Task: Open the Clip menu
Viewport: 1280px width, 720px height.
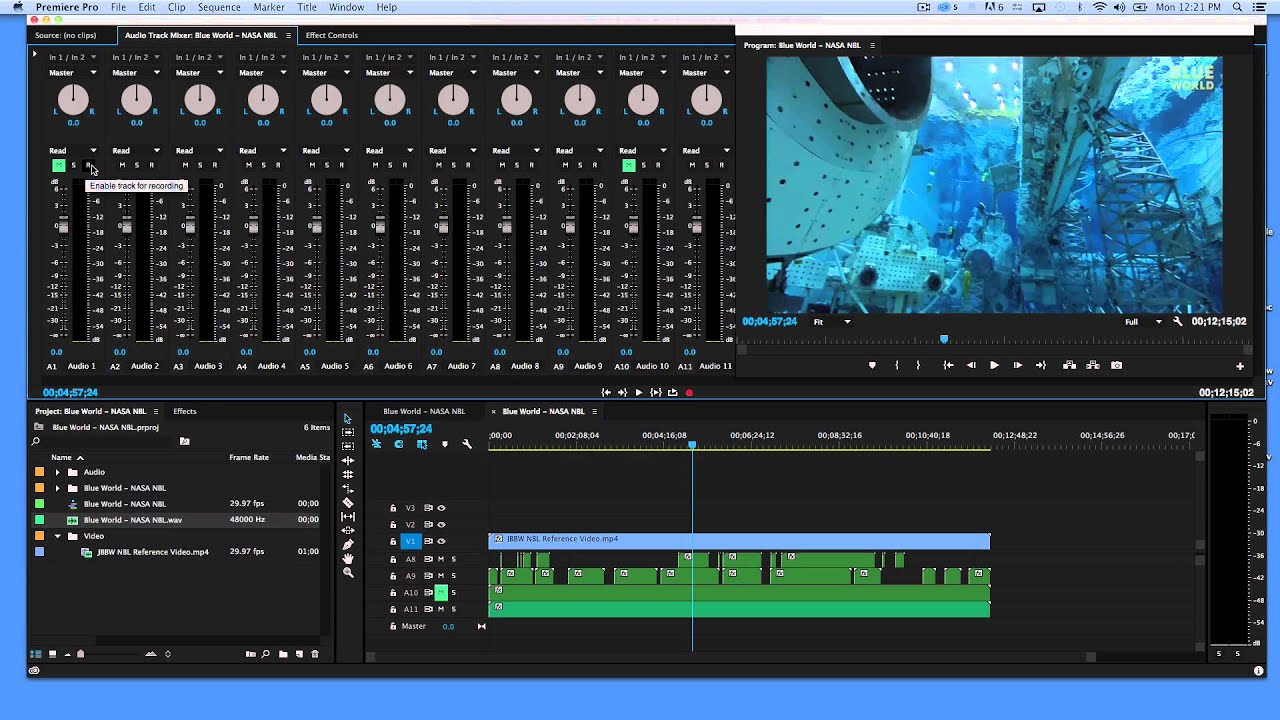Action: 176,7
